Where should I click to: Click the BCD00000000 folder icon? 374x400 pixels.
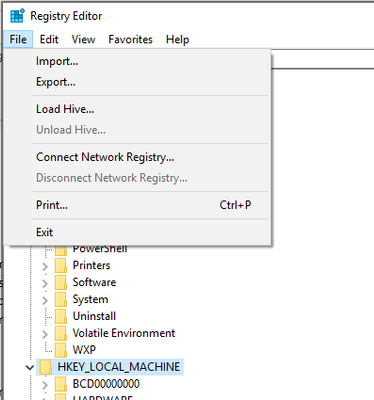(x=61, y=384)
